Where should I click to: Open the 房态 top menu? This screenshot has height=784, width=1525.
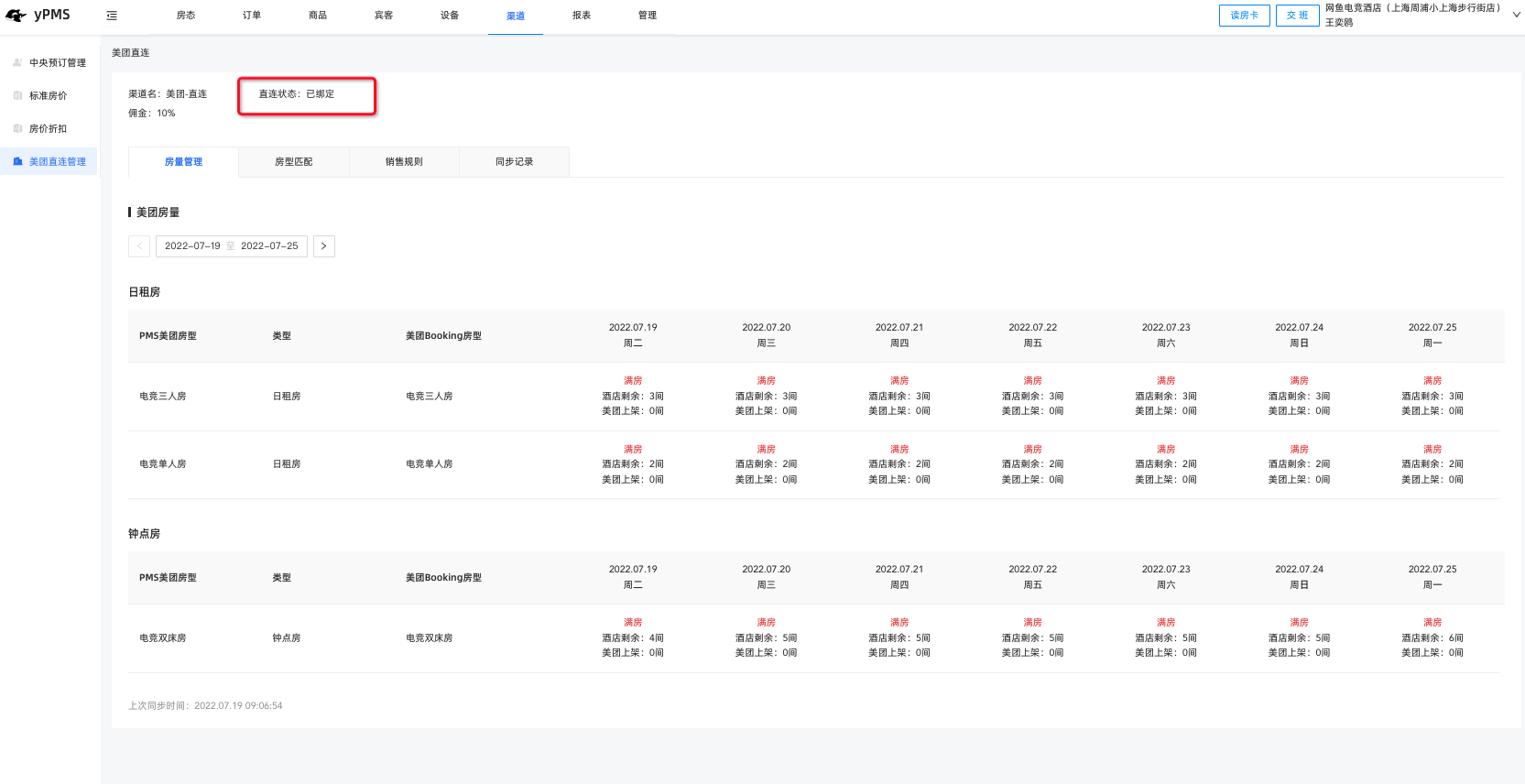click(186, 16)
